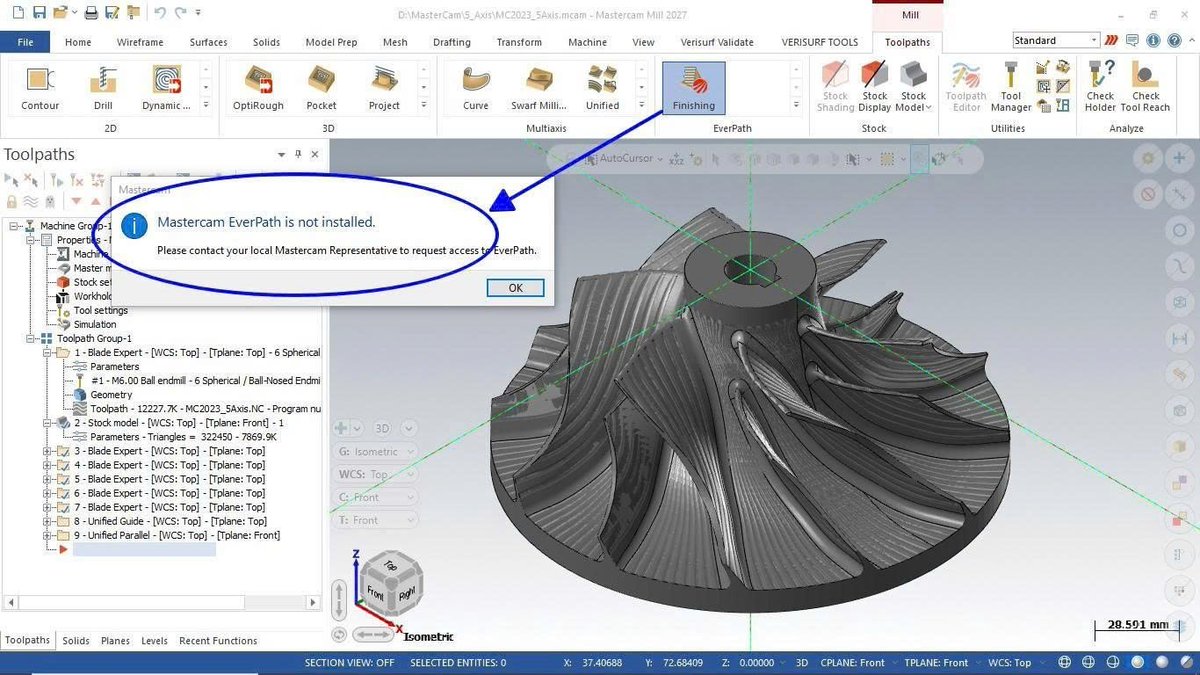
Task: Open the Surfaces ribbon tab
Action: click(209, 42)
